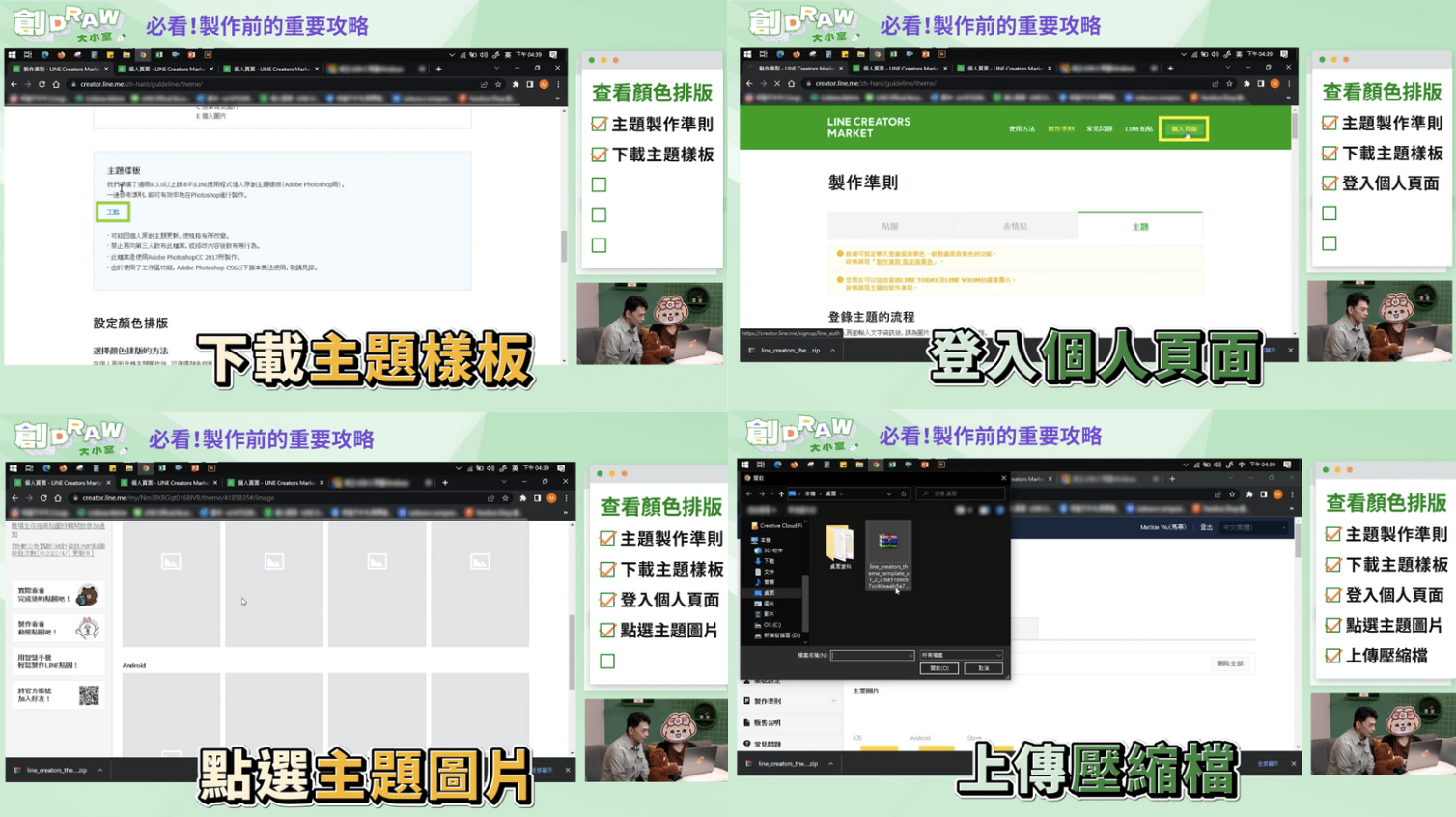Click 常見問題 in LINE Creators Market header
This screenshot has width=1456, height=817.
pos(1099,128)
